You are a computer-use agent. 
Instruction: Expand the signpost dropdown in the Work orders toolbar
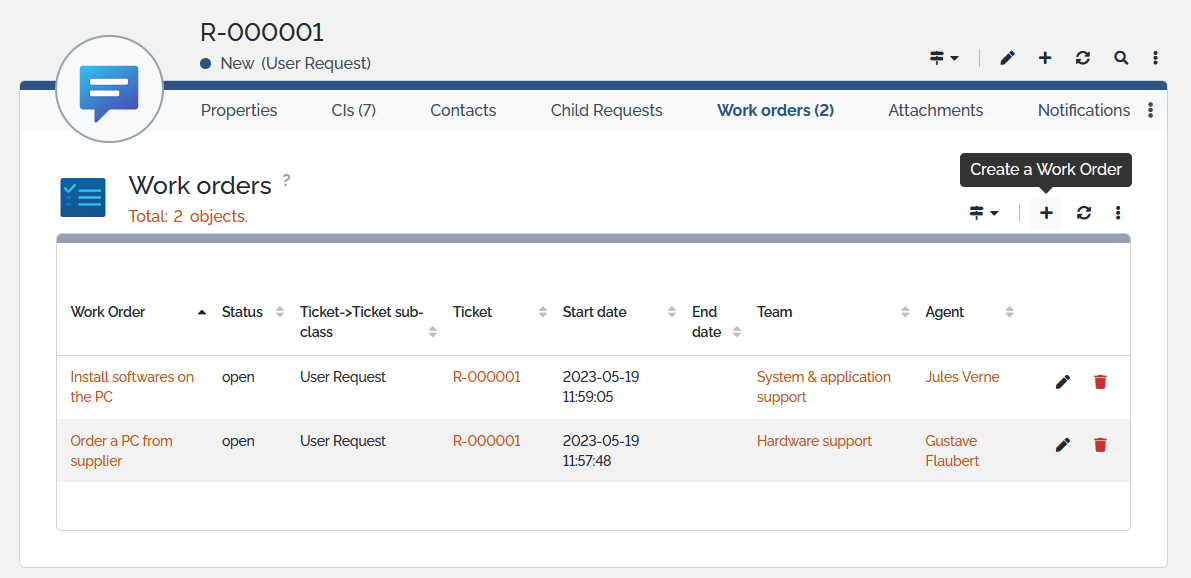coord(984,213)
